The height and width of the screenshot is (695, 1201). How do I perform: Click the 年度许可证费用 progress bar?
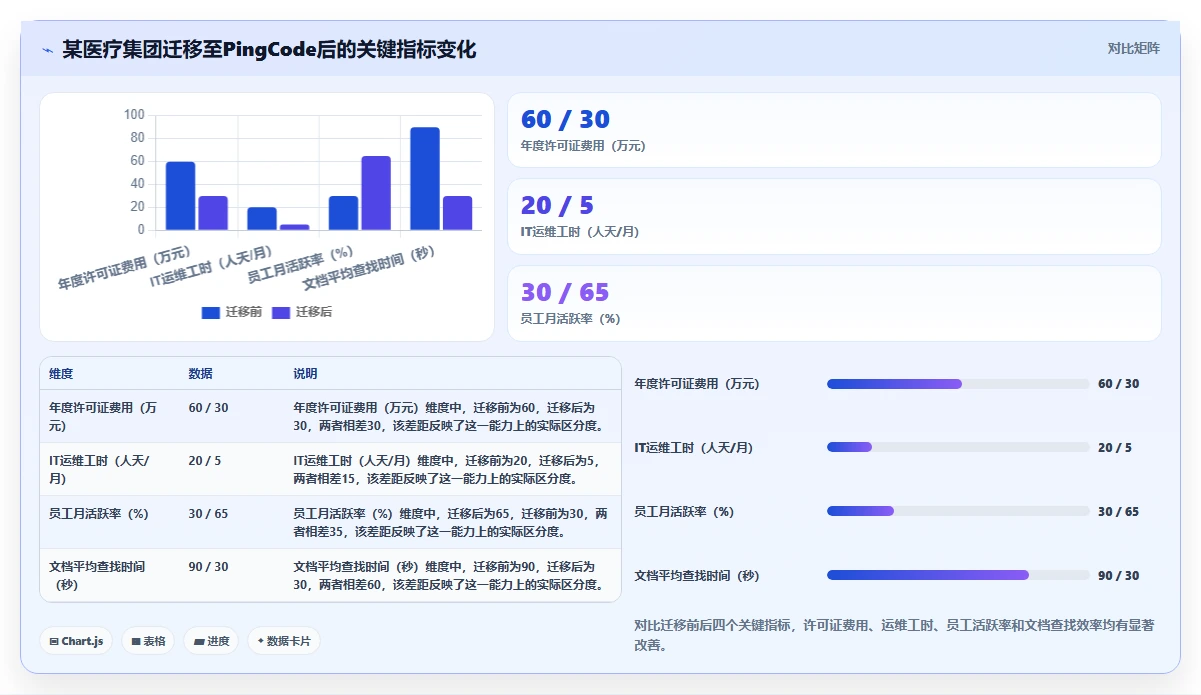pyautogui.click(x=958, y=384)
